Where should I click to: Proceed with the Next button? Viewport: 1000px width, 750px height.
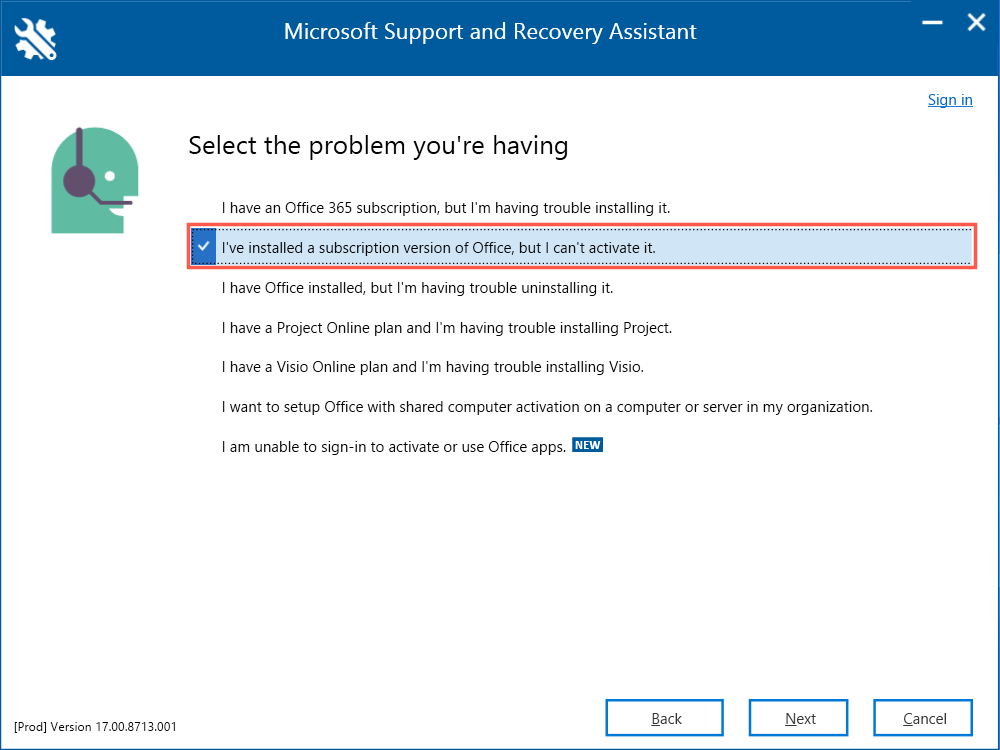[x=798, y=718]
